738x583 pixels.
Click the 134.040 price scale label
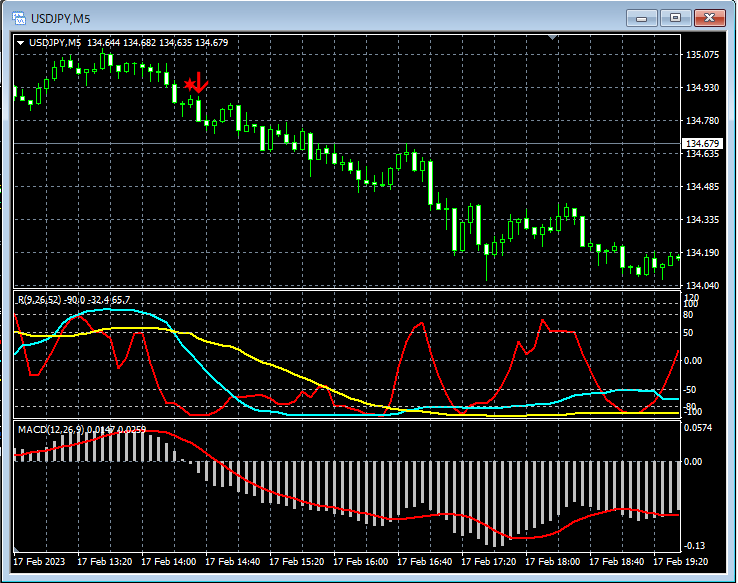(702, 286)
